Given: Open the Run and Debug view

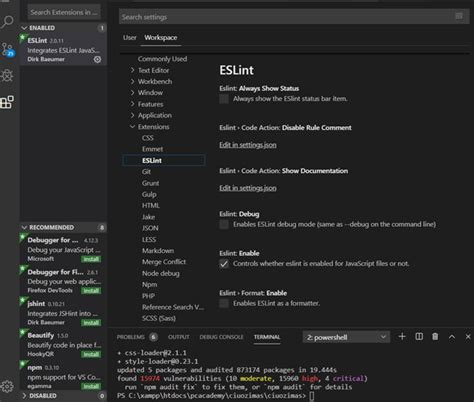Looking at the screenshot, I should [7, 76].
